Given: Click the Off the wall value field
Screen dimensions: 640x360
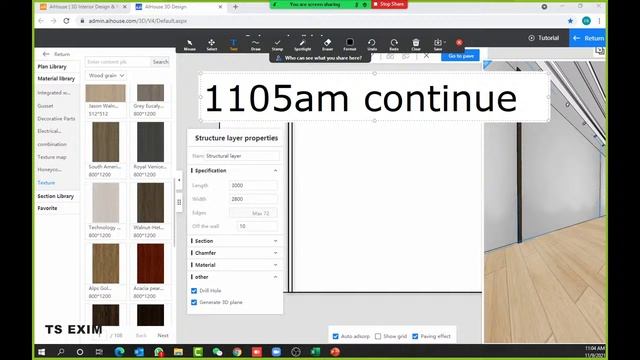Looking at the screenshot, I should (x=257, y=226).
